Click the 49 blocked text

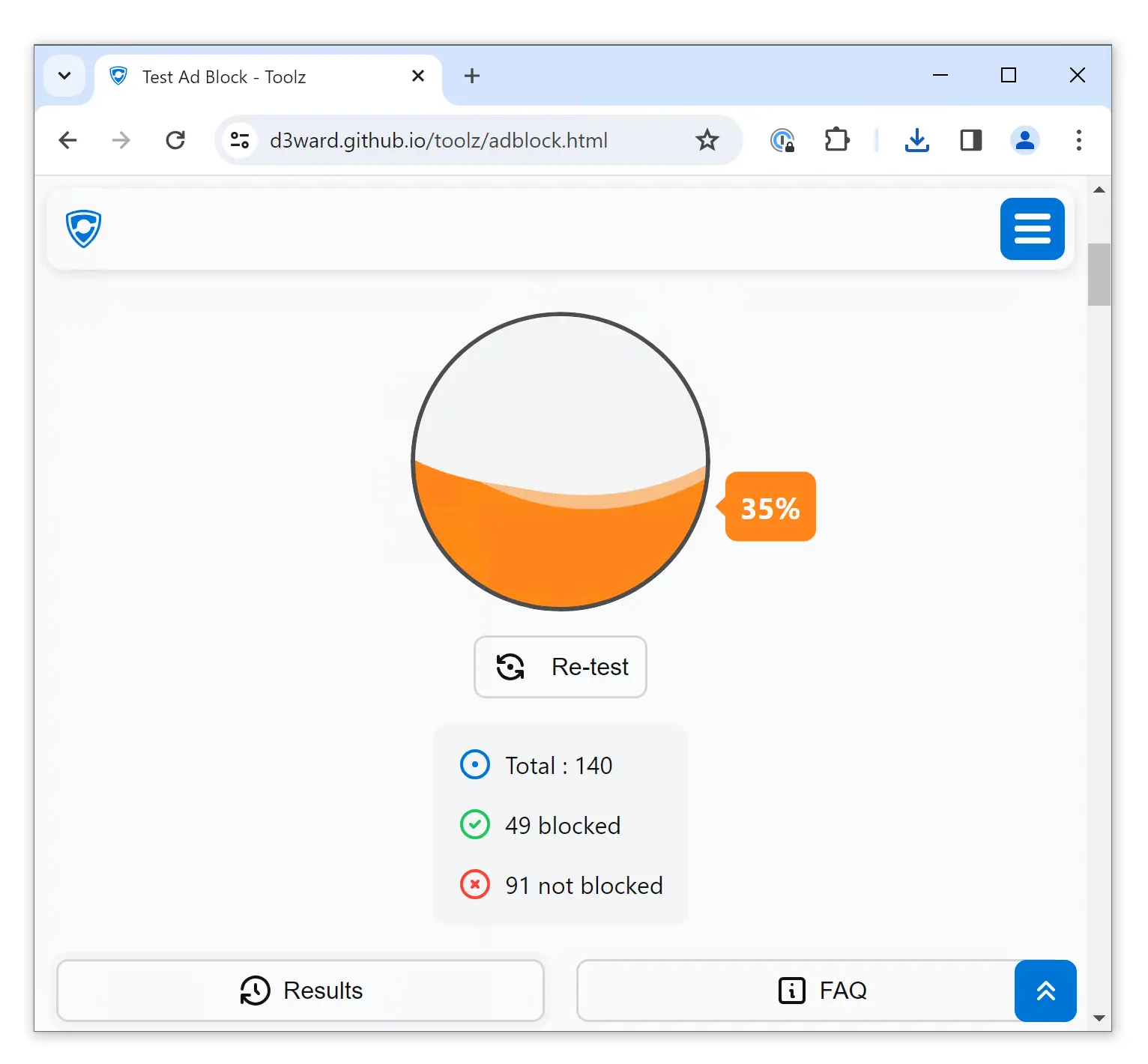(562, 826)
